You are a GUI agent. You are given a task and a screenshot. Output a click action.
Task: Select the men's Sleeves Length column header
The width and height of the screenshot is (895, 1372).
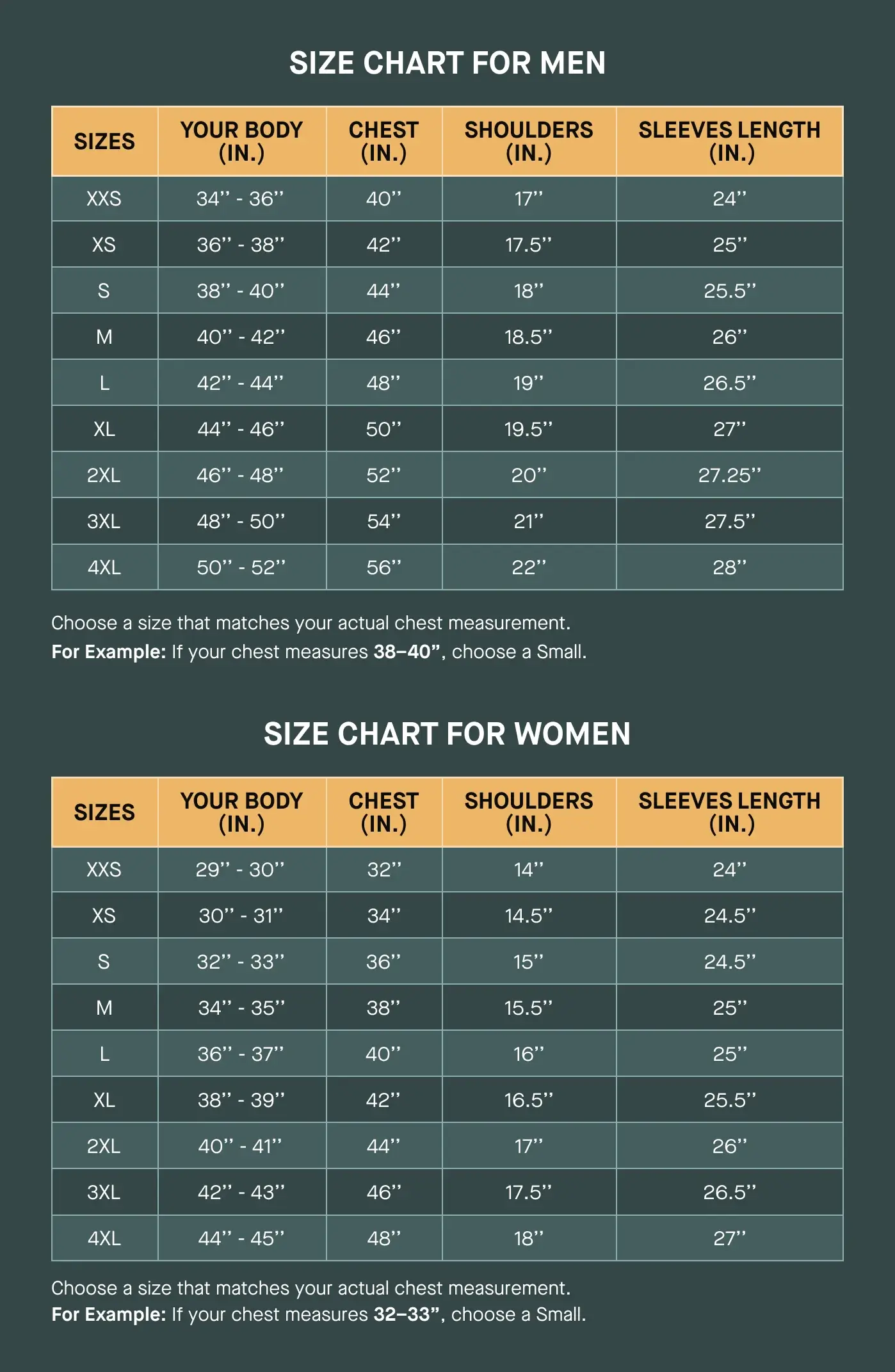pos(729,141)
